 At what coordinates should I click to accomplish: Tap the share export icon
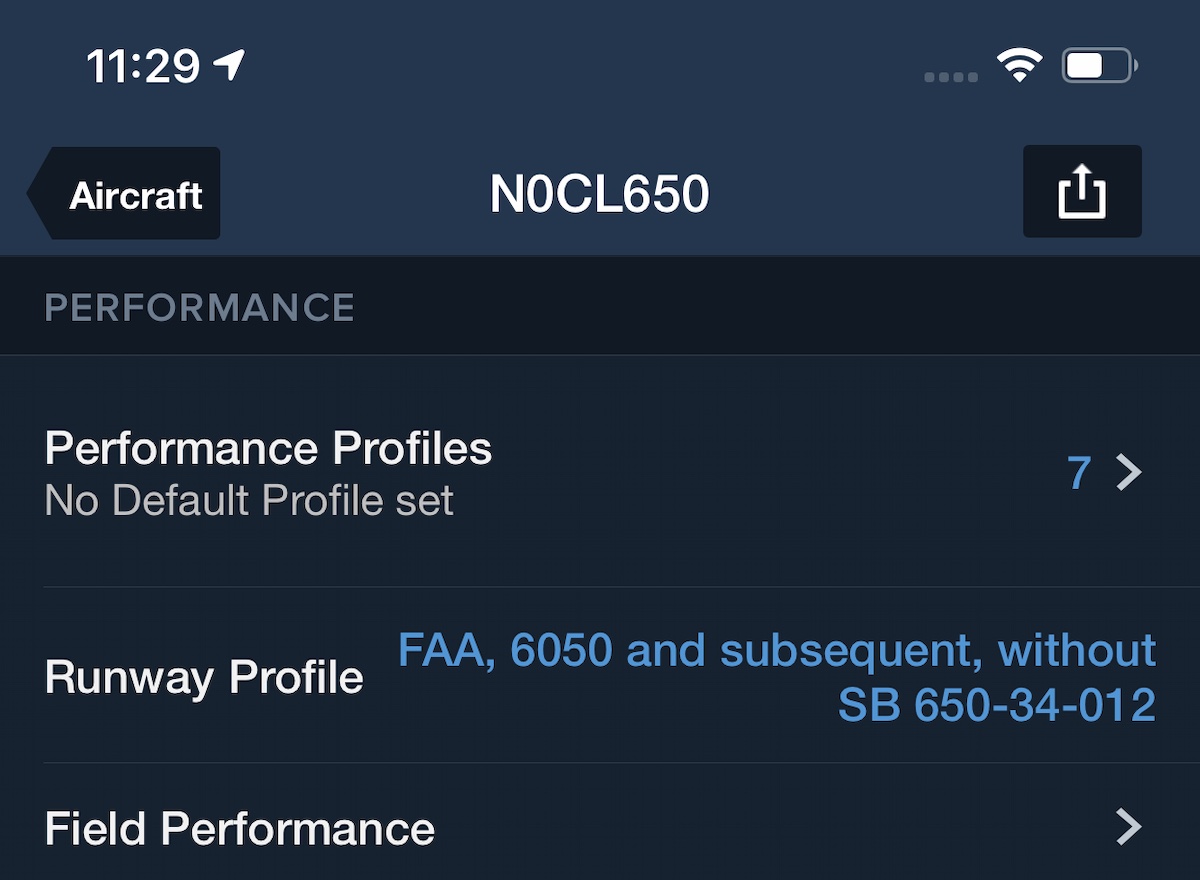click(x=1081, y=191)
